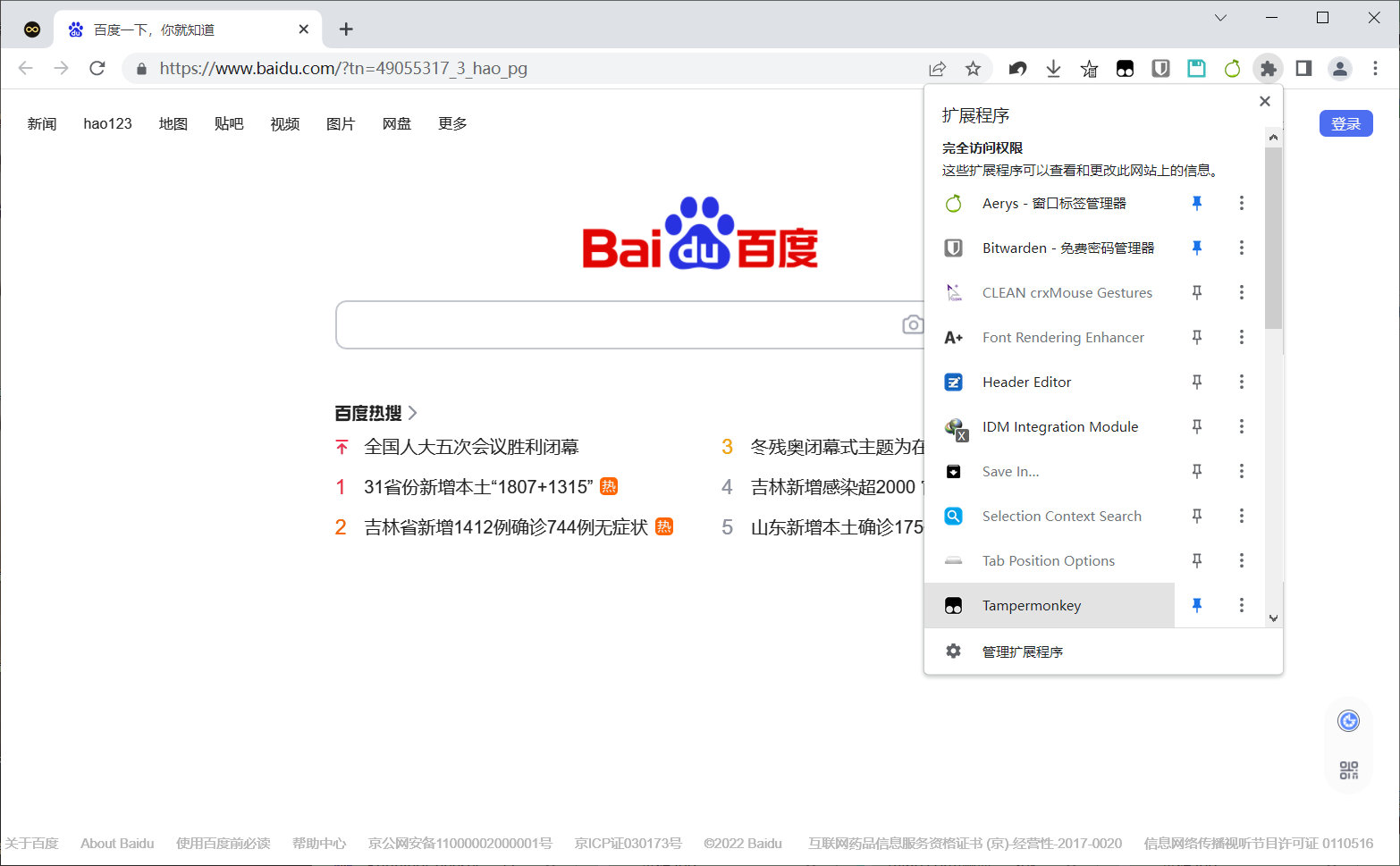Open the Chrome three-dot main menu
This screenshot has height=866, width=1400.
(x=1375, y=69)
